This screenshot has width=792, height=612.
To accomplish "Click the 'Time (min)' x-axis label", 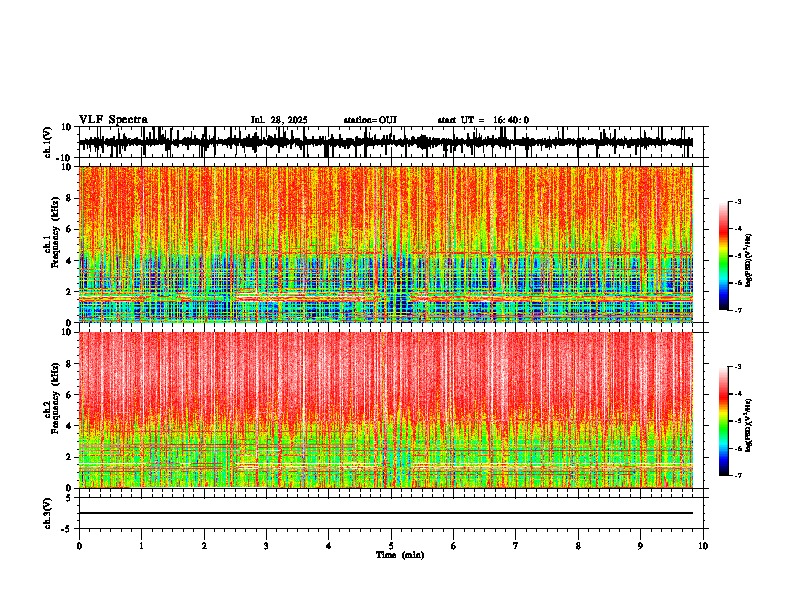I will (x=400, y=555).
